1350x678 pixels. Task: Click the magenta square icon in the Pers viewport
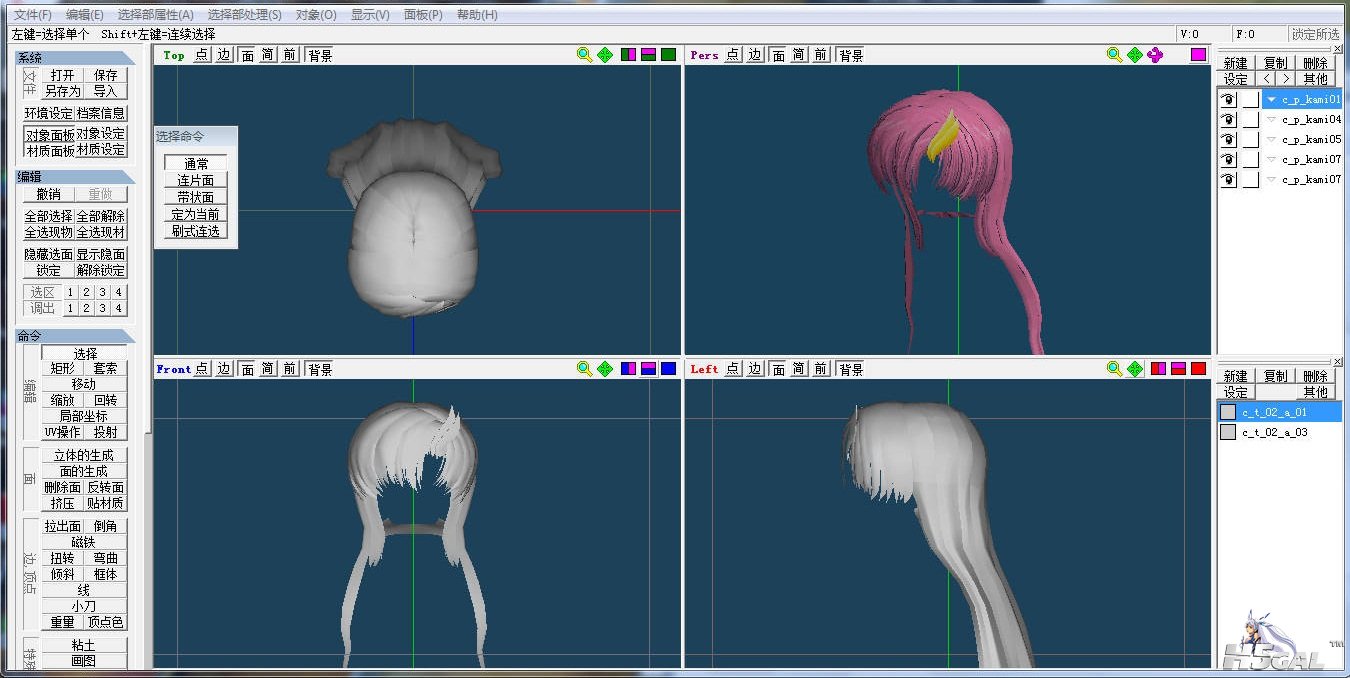coord(1198,55)
